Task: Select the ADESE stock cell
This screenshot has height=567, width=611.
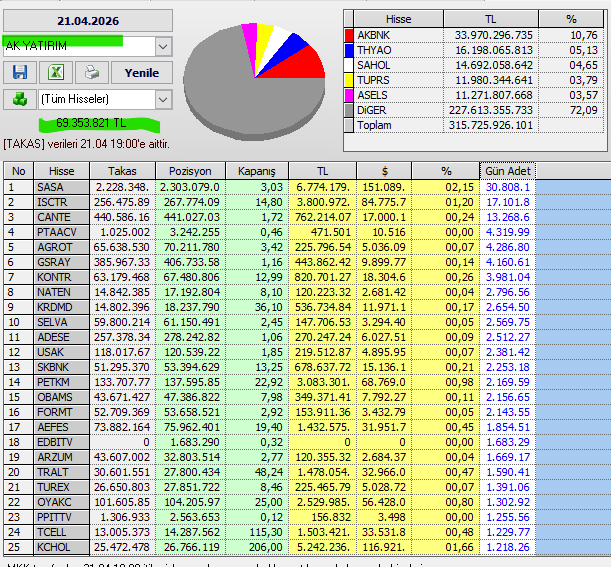Action: [62, 337]
